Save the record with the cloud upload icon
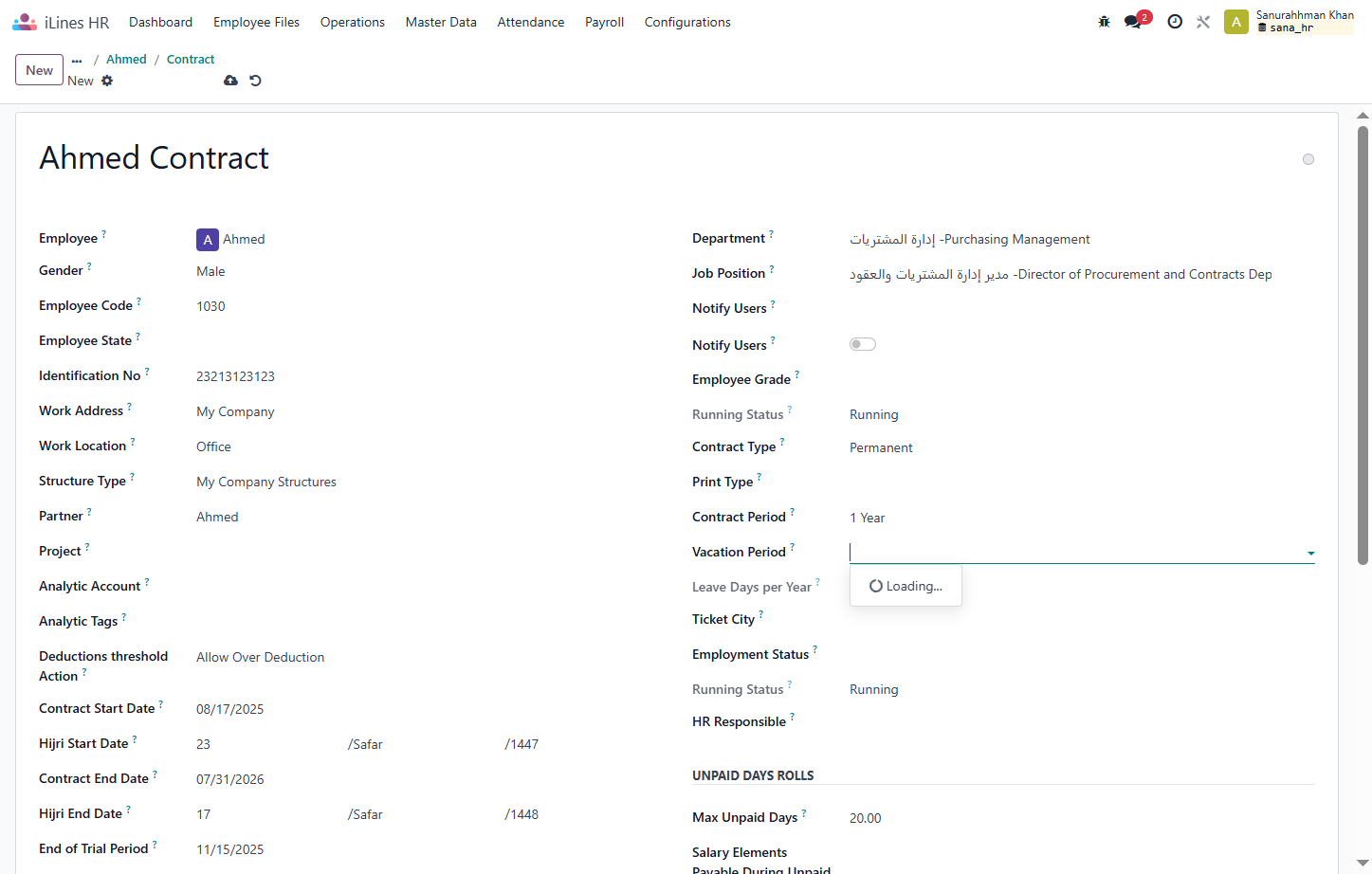The image size is (1372, 874). click(x=230, y=81)
